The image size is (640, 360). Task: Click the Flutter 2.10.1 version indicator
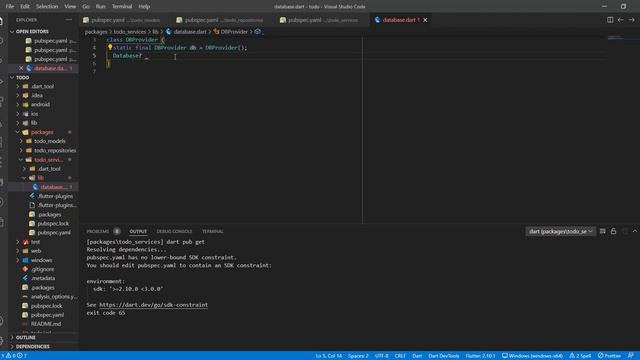480,356
